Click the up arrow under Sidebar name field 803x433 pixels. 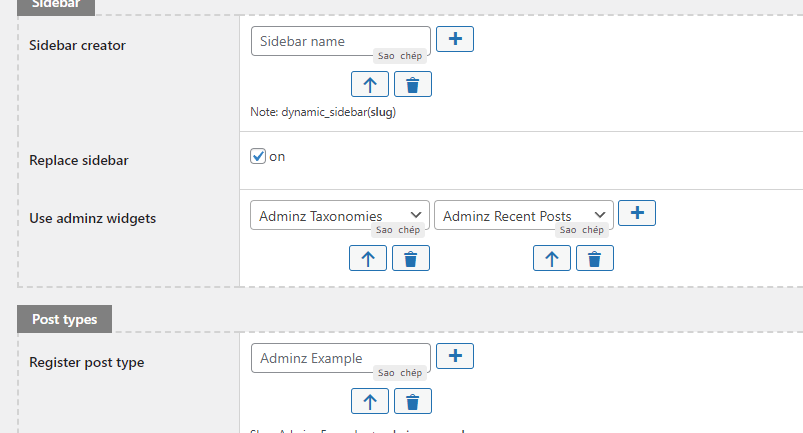point(369,84)
